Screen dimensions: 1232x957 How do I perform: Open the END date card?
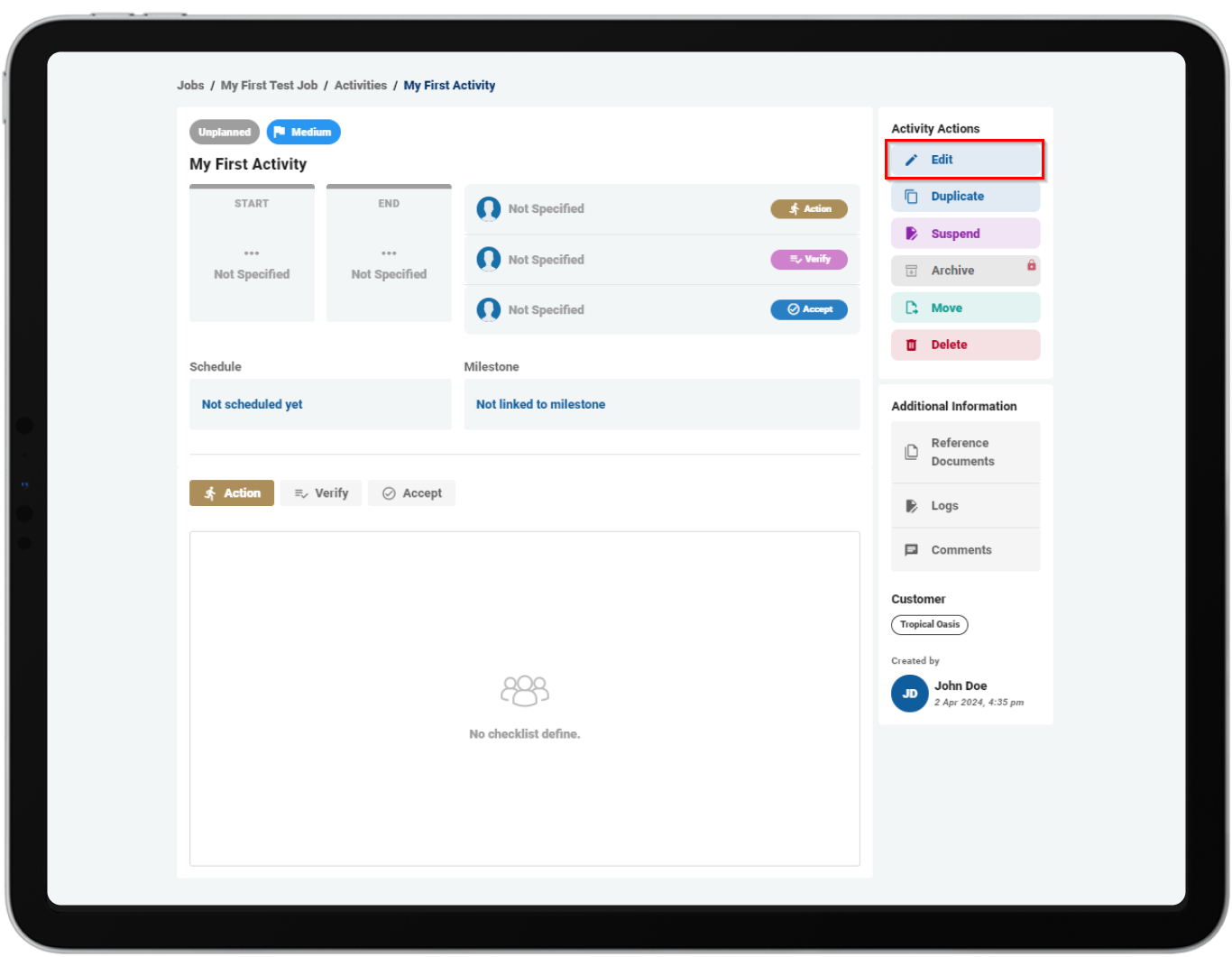click(389, 253)
